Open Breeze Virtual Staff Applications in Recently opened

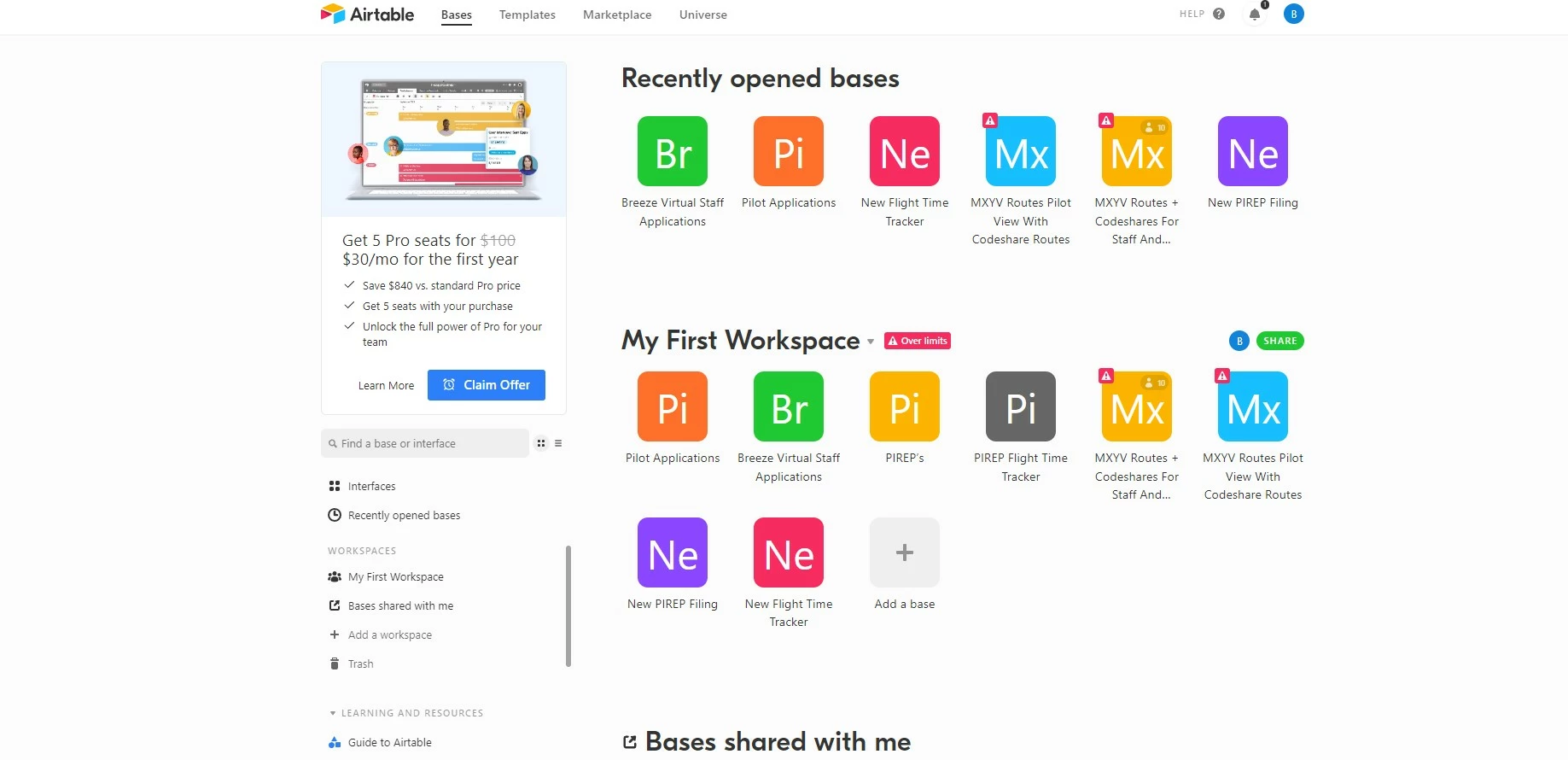(673, 151)
